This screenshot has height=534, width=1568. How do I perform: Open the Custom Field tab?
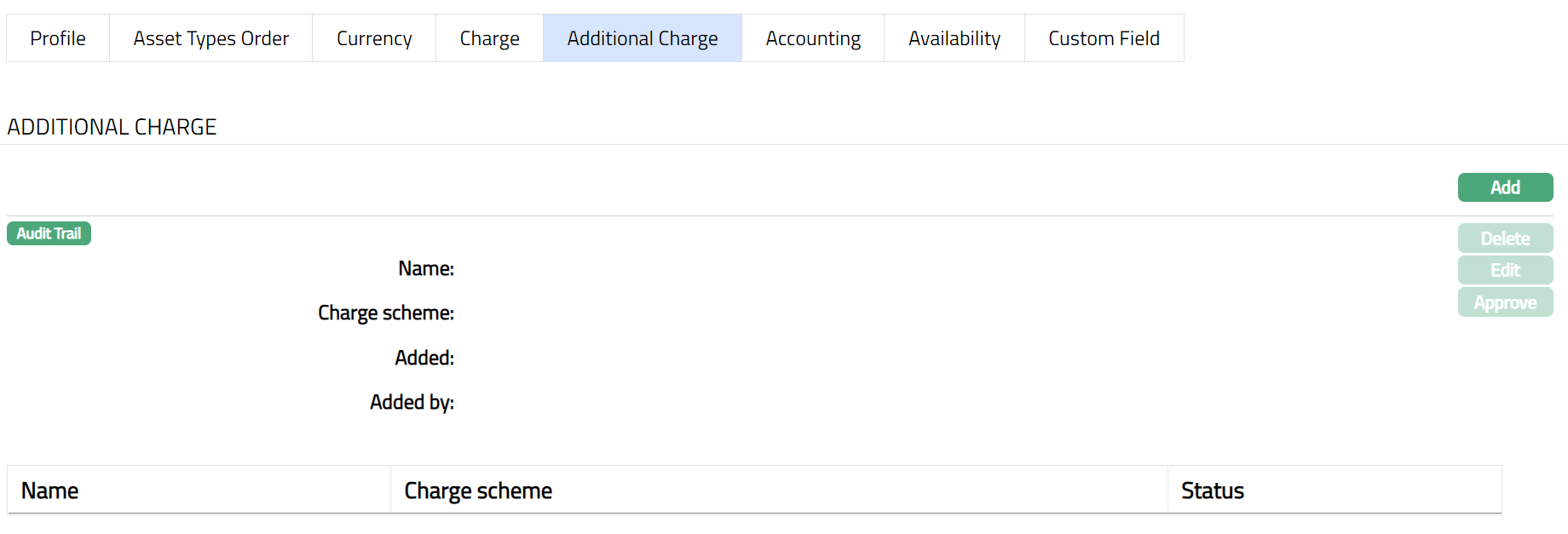[1104, 38]
